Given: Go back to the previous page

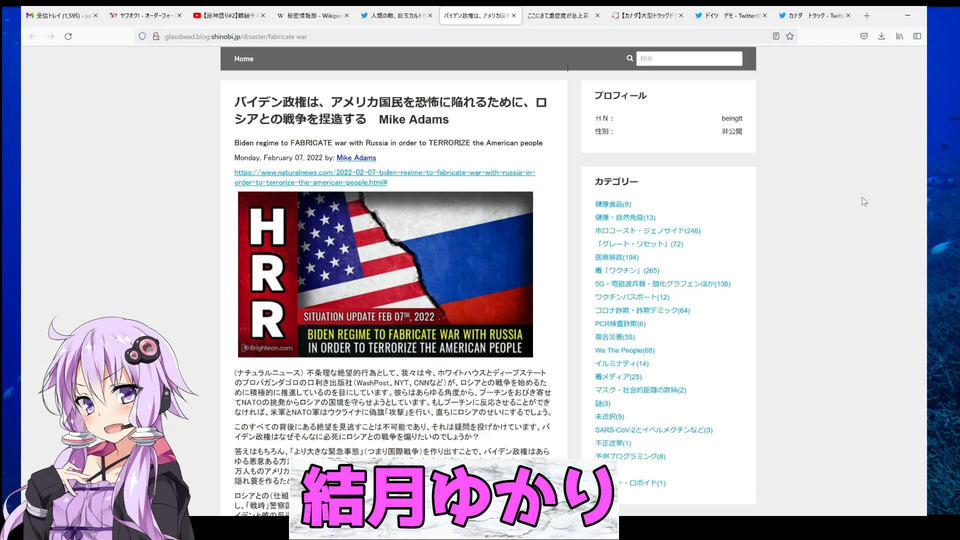Looking at the screenshot, I should pyautogui.click(x=32, y=37).
